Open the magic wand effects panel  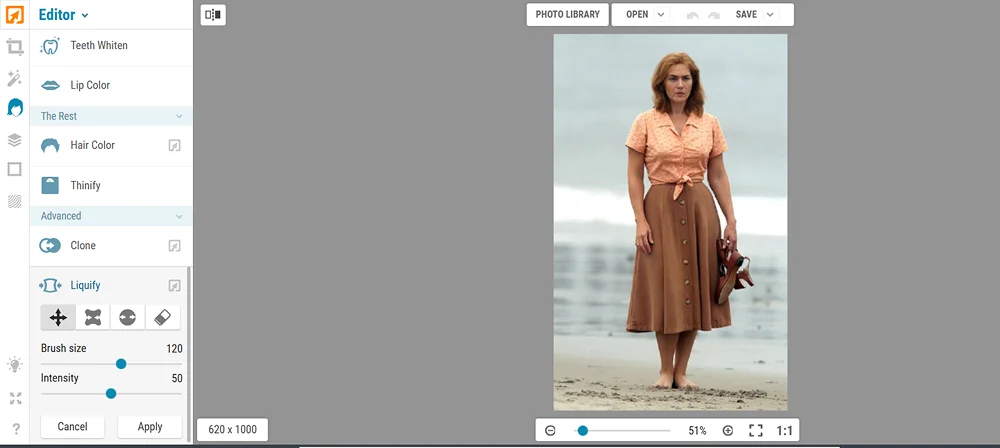click(15, 78)
